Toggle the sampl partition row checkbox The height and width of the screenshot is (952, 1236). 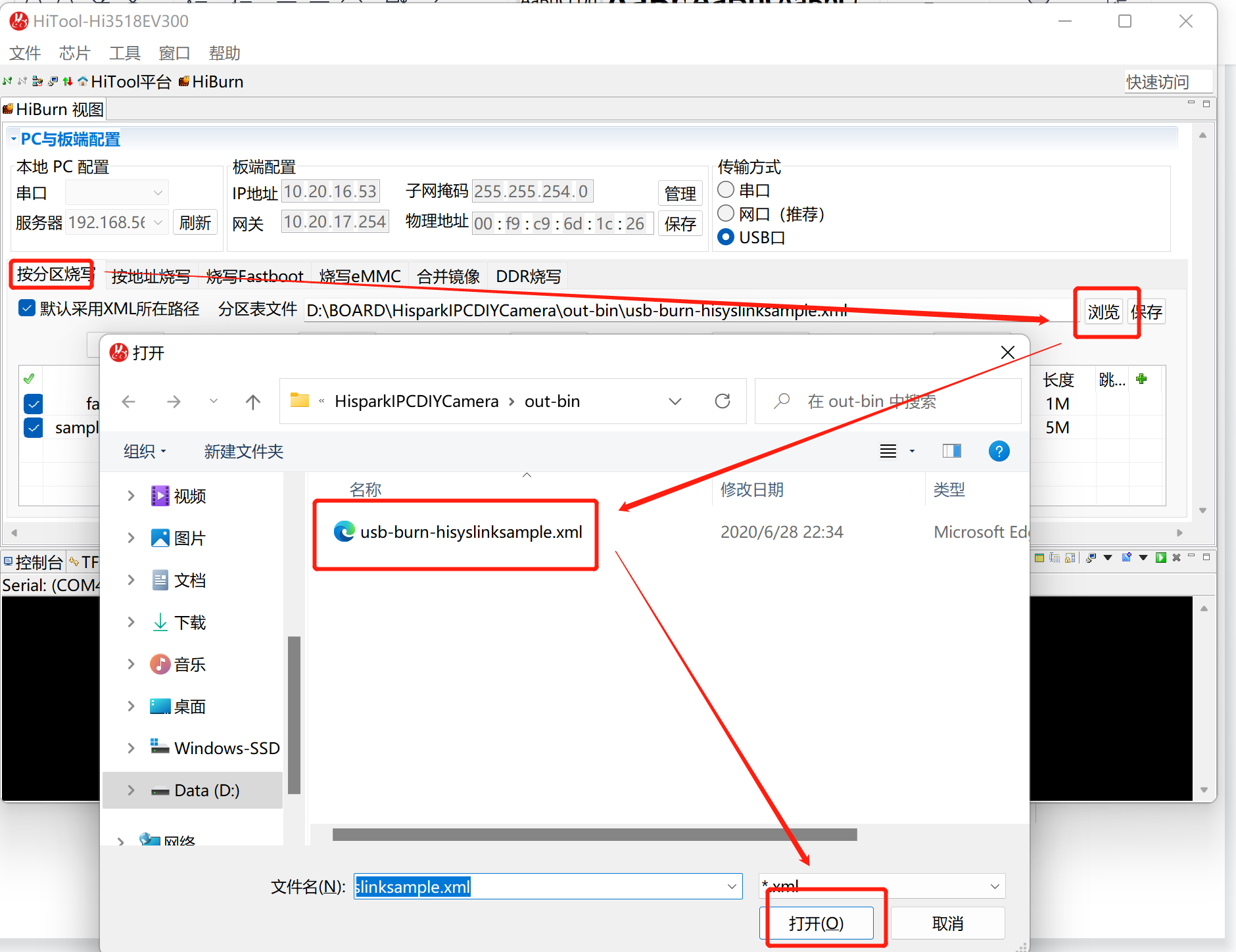tap(33, 427)
